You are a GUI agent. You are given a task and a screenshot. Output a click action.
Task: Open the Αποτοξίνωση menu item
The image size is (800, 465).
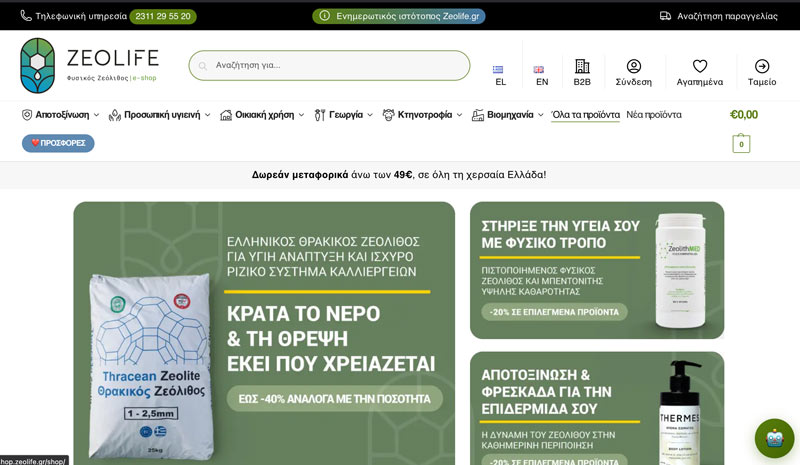click(62, 115)
